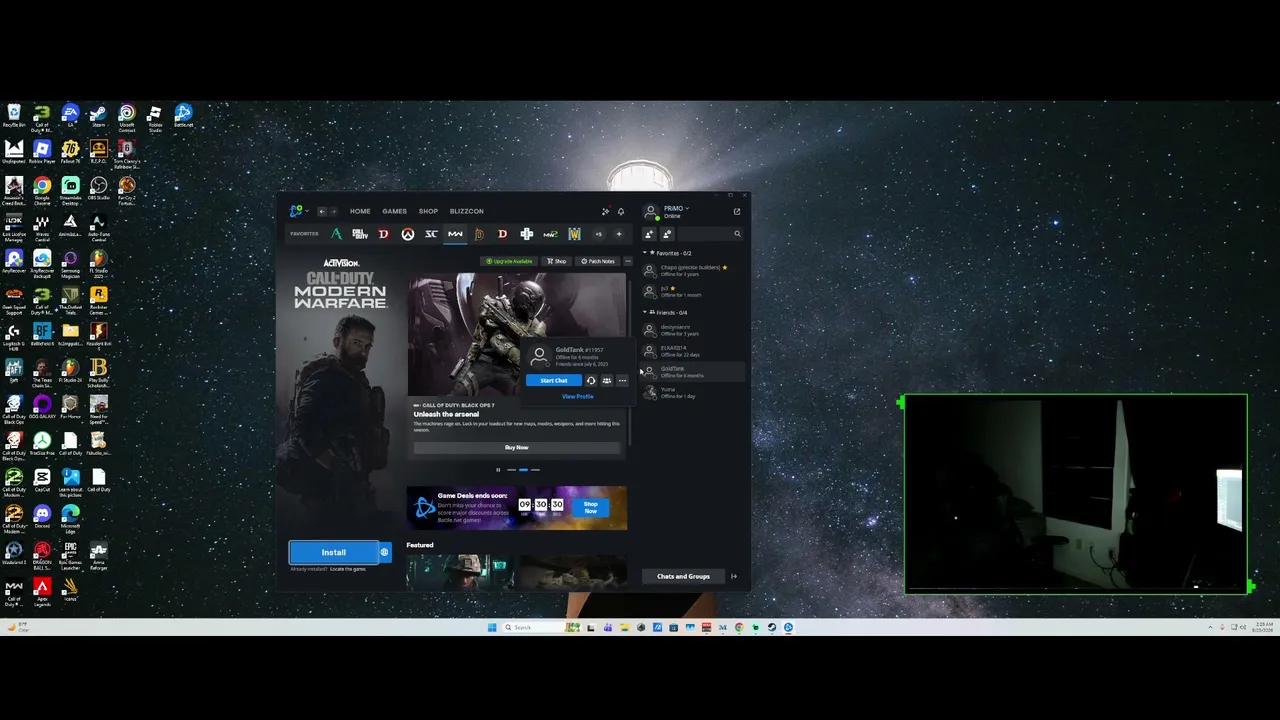Open Chats and Groups

pos(683,576)
